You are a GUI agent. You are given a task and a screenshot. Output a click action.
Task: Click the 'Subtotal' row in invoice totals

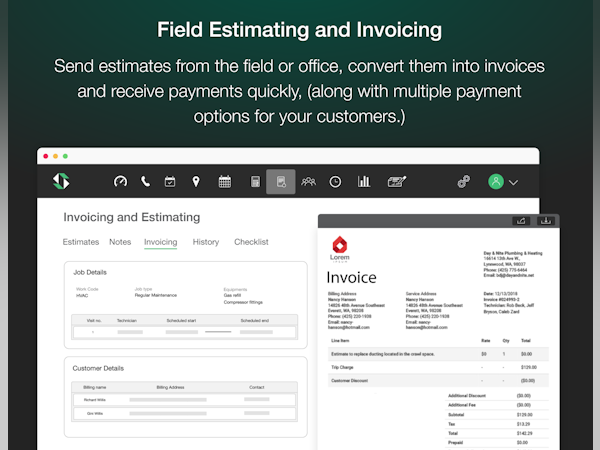(497, 414)
